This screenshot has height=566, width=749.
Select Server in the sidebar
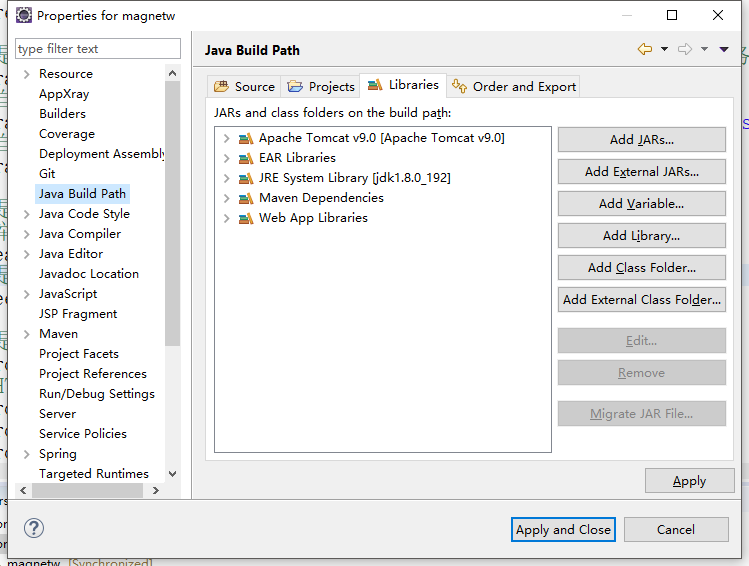[57, 414]
